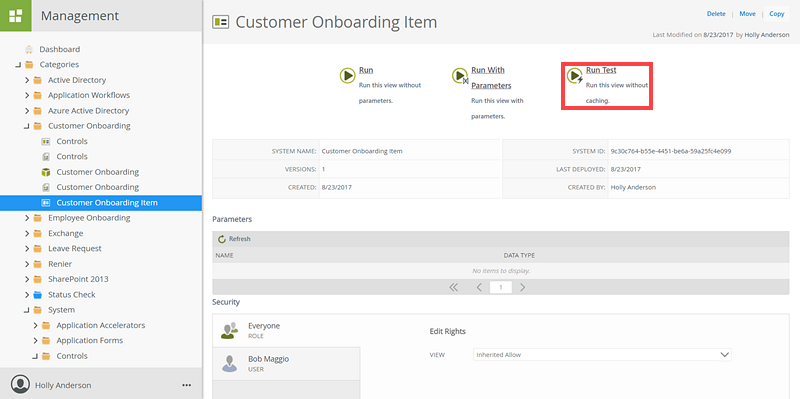
Task: Click the Status Check blue folder icon
Action: pos(37,294)
